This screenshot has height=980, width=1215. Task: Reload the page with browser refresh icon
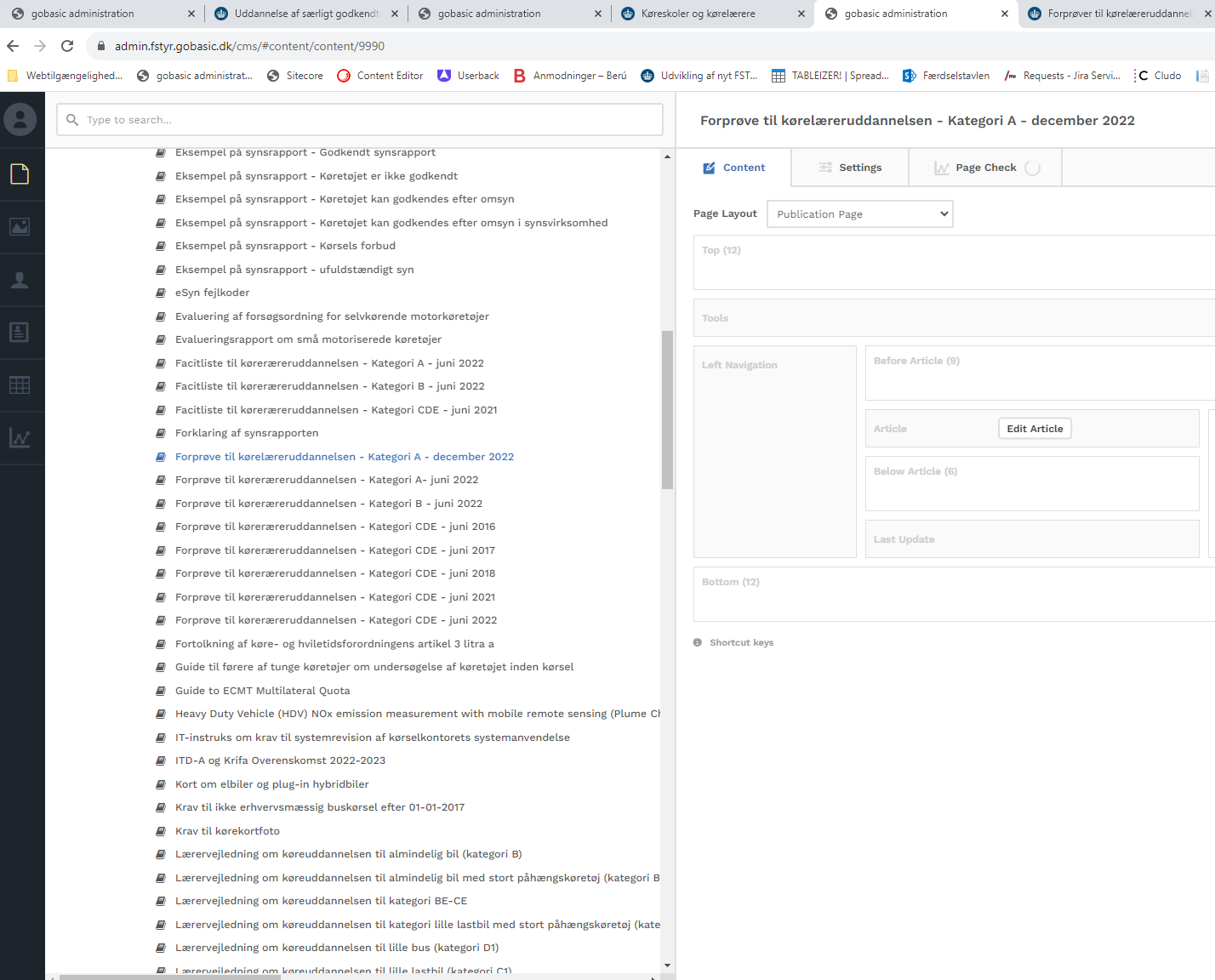[x=67, y=46]
